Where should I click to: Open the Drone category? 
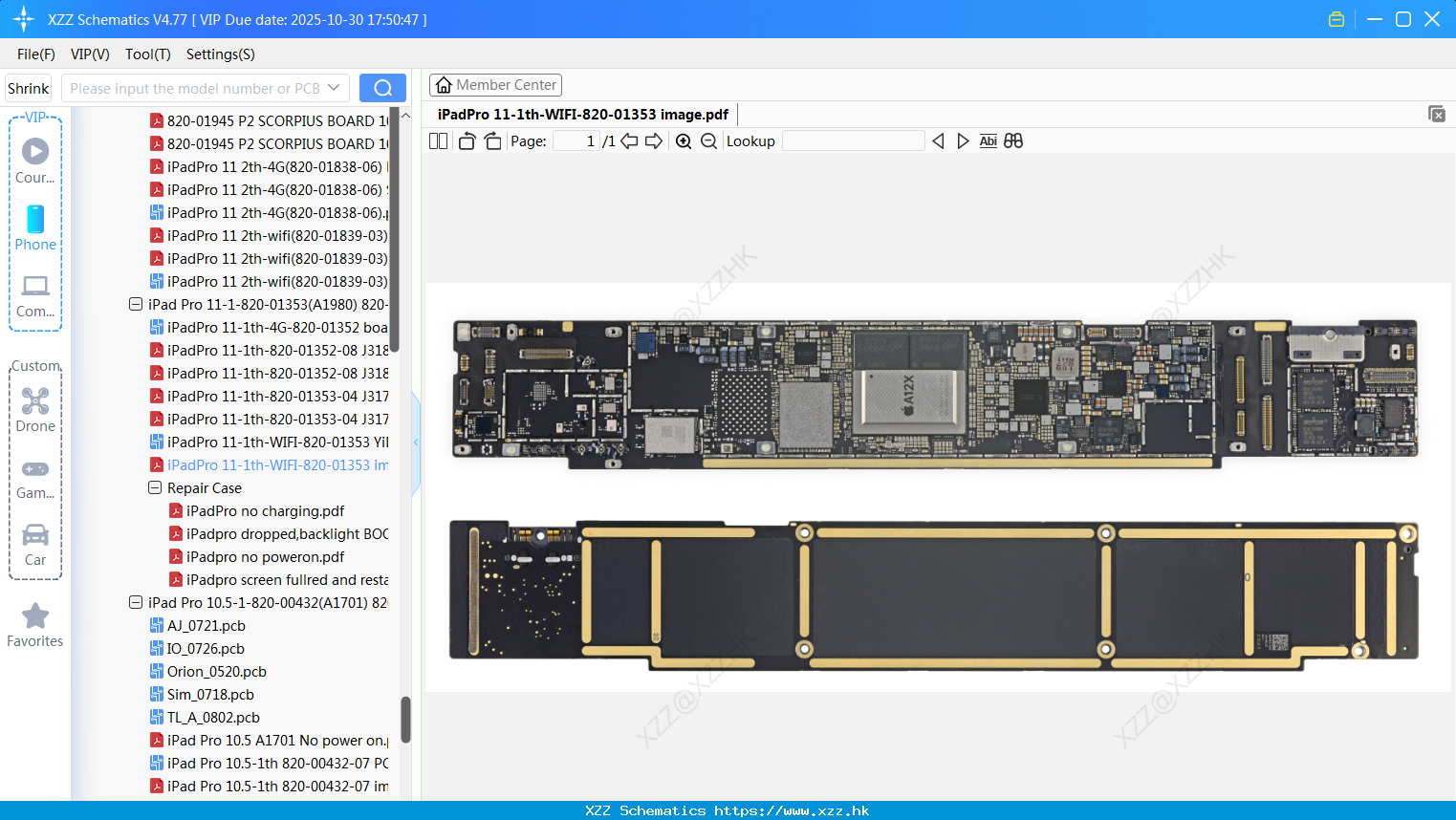[x=35, y=410]
